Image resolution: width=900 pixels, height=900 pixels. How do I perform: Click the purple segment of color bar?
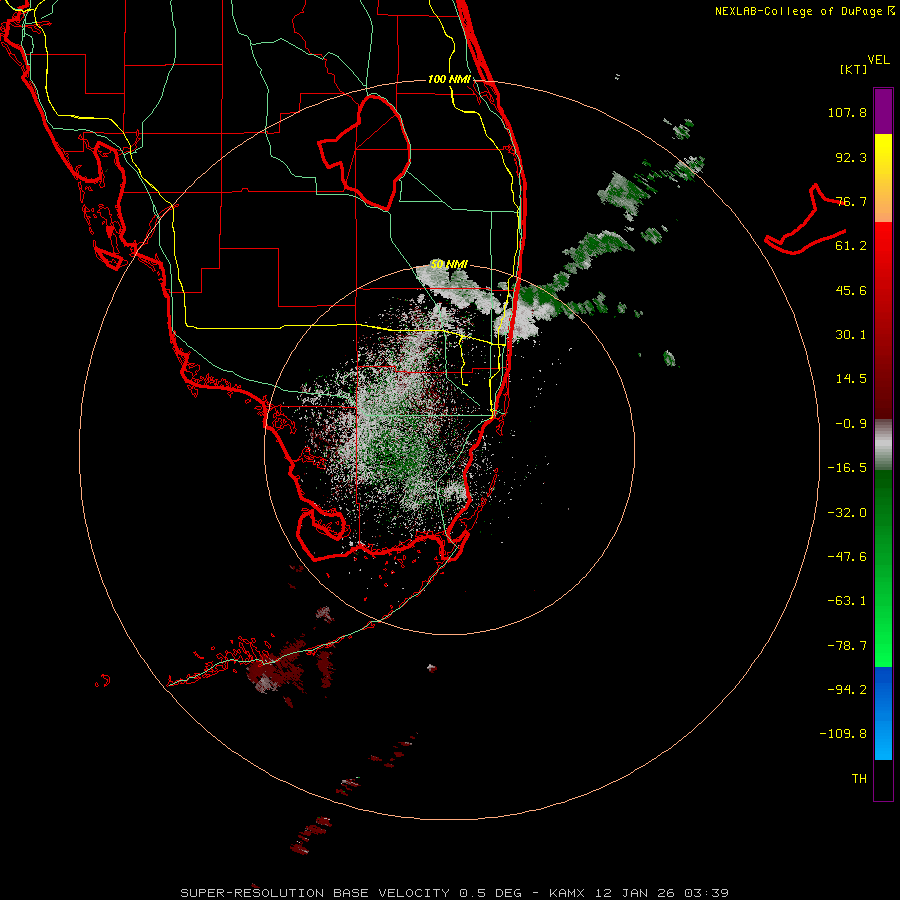click(x=883, y=111)
